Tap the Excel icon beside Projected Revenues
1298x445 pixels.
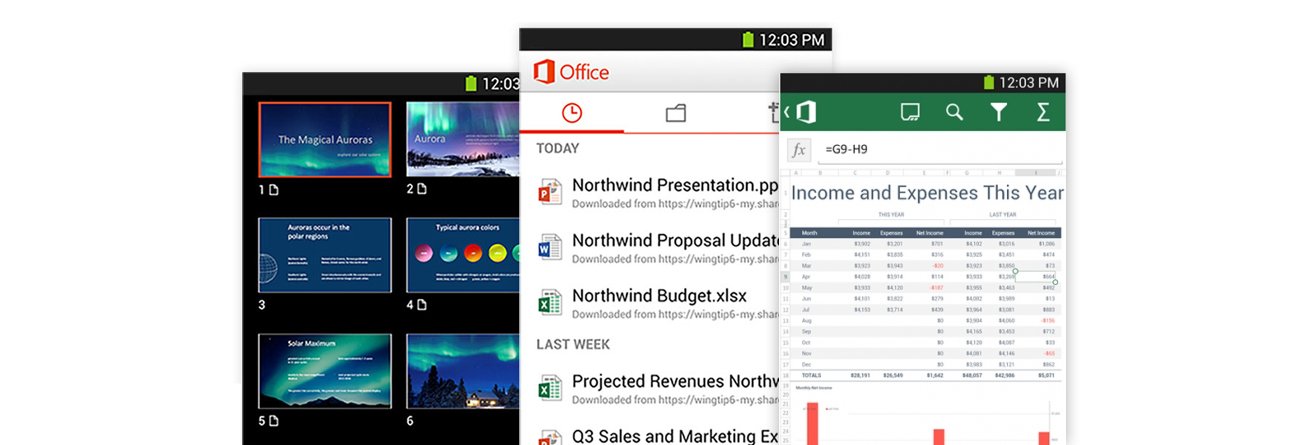(550, 388)
